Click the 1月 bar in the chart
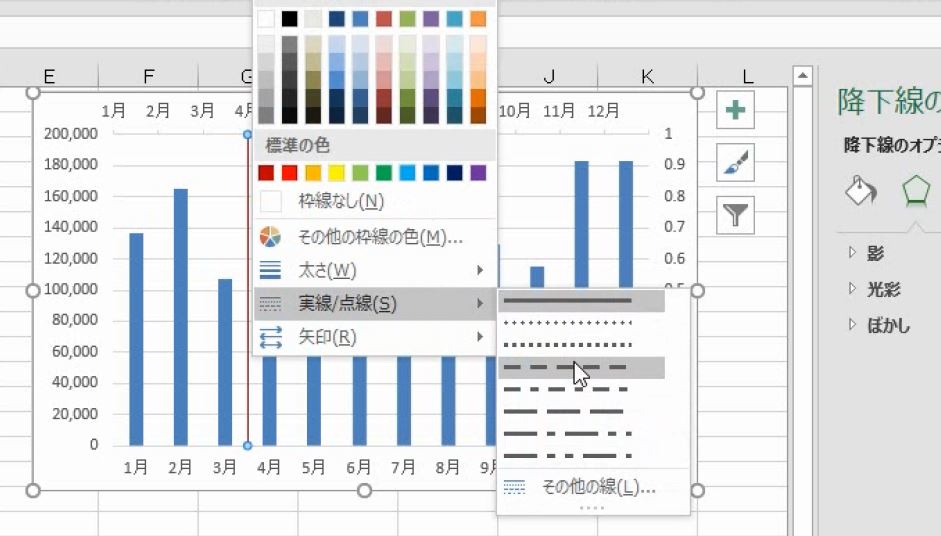941x536 pixels. [136, 339]
